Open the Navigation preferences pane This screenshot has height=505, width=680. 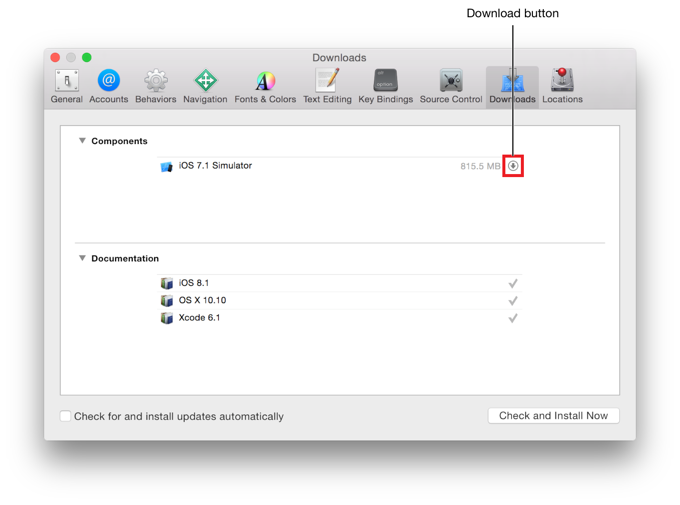(x=205, y=86)
